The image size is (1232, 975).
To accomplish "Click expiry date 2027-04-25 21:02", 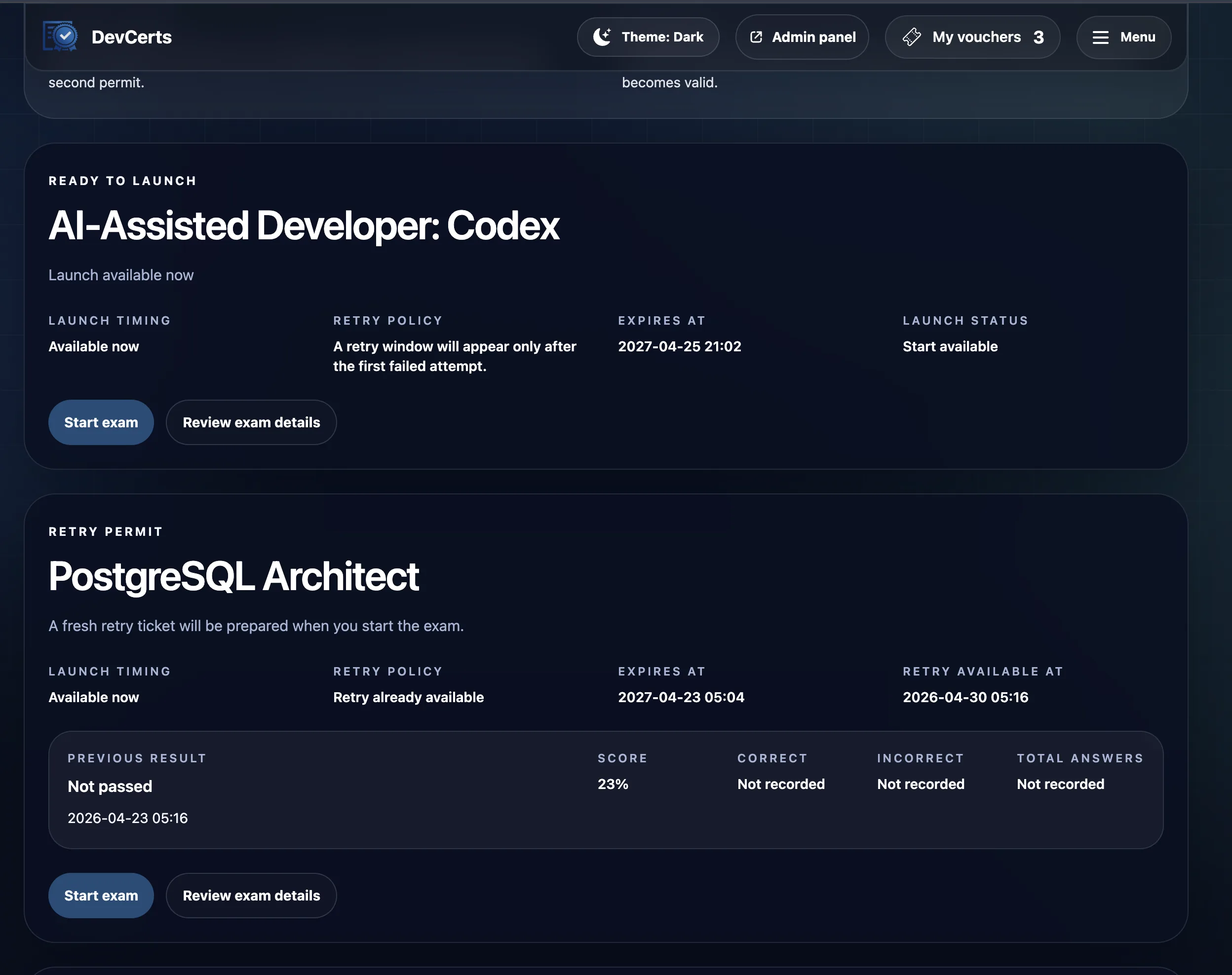I will tap(679, 346).
